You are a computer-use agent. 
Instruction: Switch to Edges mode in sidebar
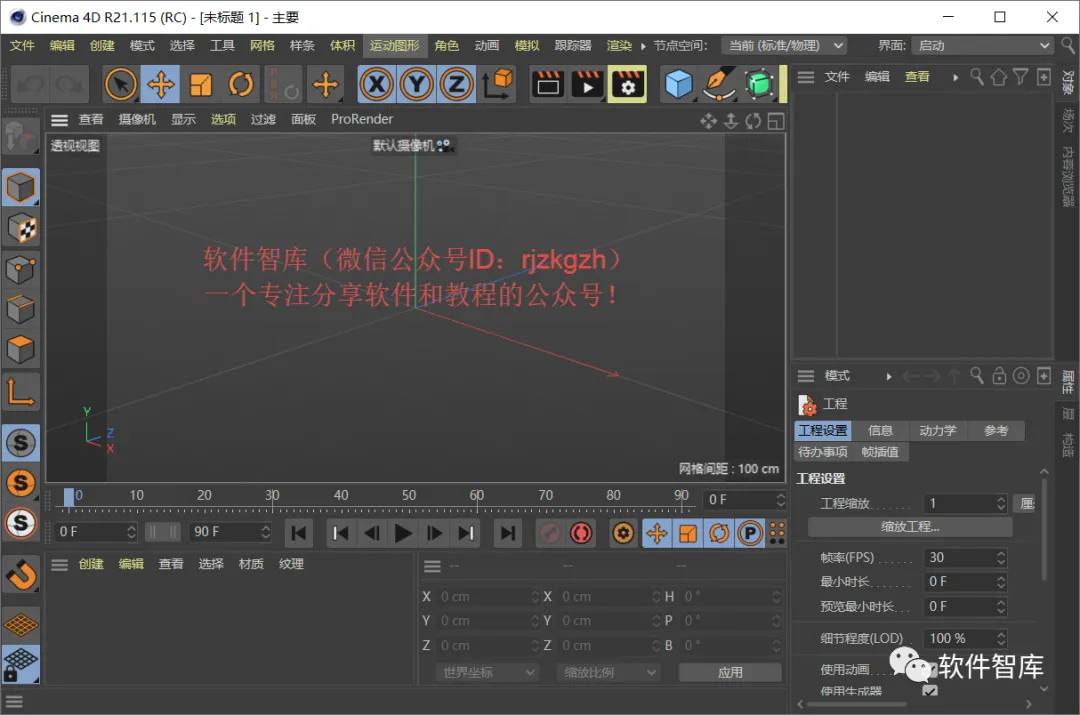pos(21,310)
